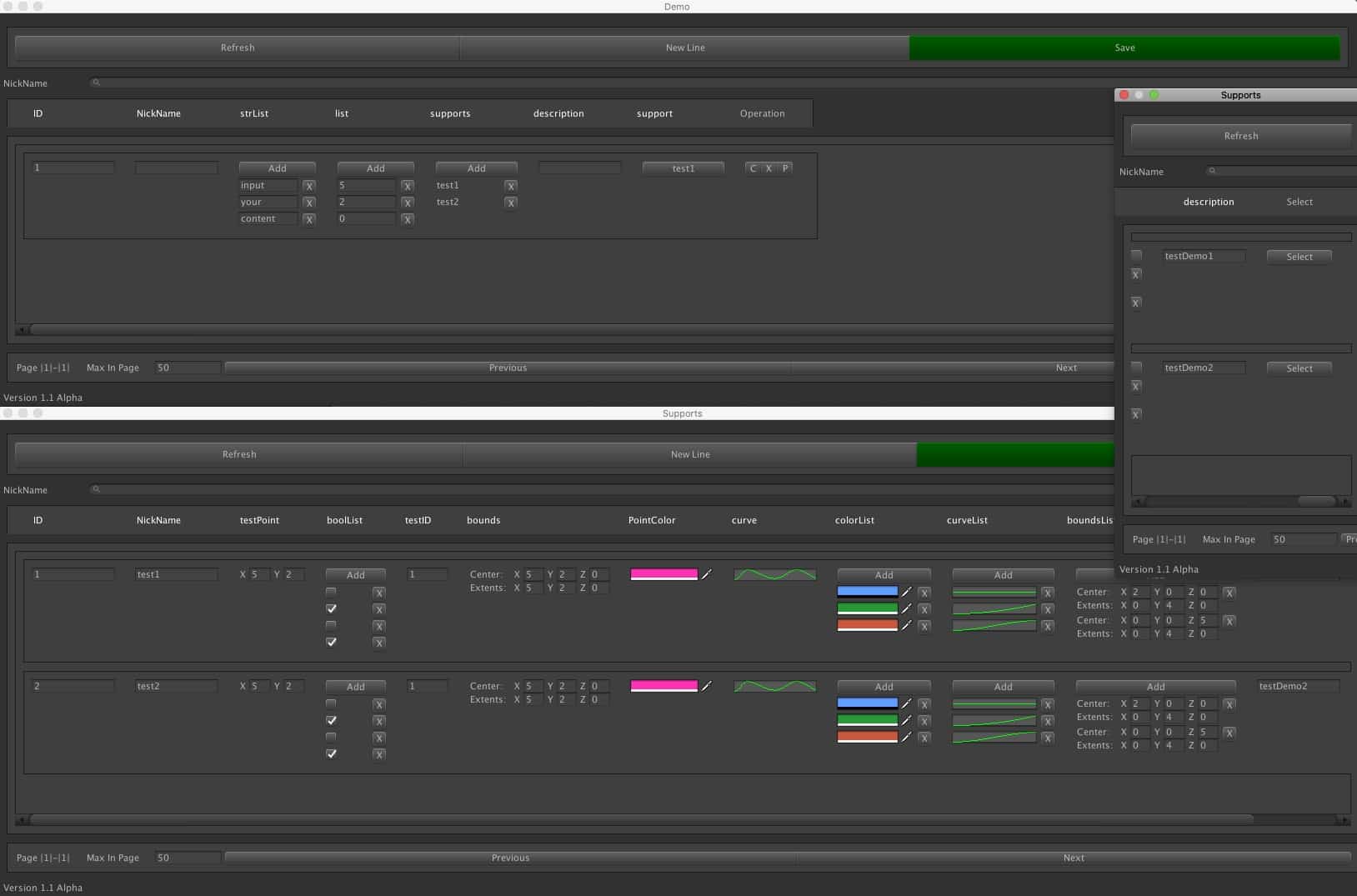Image resolution: width=1357 pixels, height=896 pixels.
Task: Delete first boundsList entry in test2 row
Action: click(1229, 704)
